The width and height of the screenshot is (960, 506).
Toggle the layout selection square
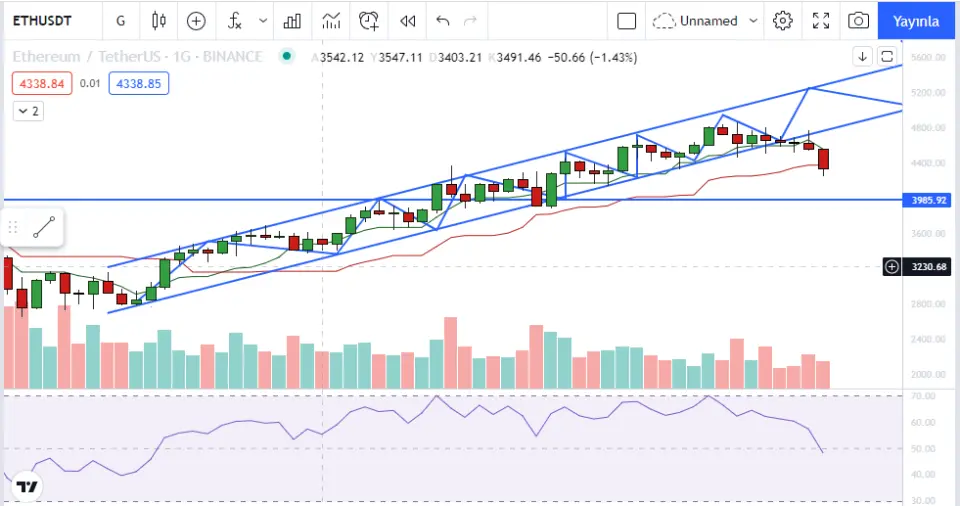point(626,20)
